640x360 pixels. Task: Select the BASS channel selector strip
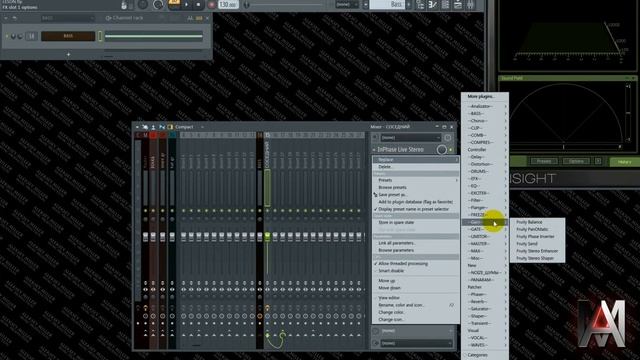[x=100, y=36]
